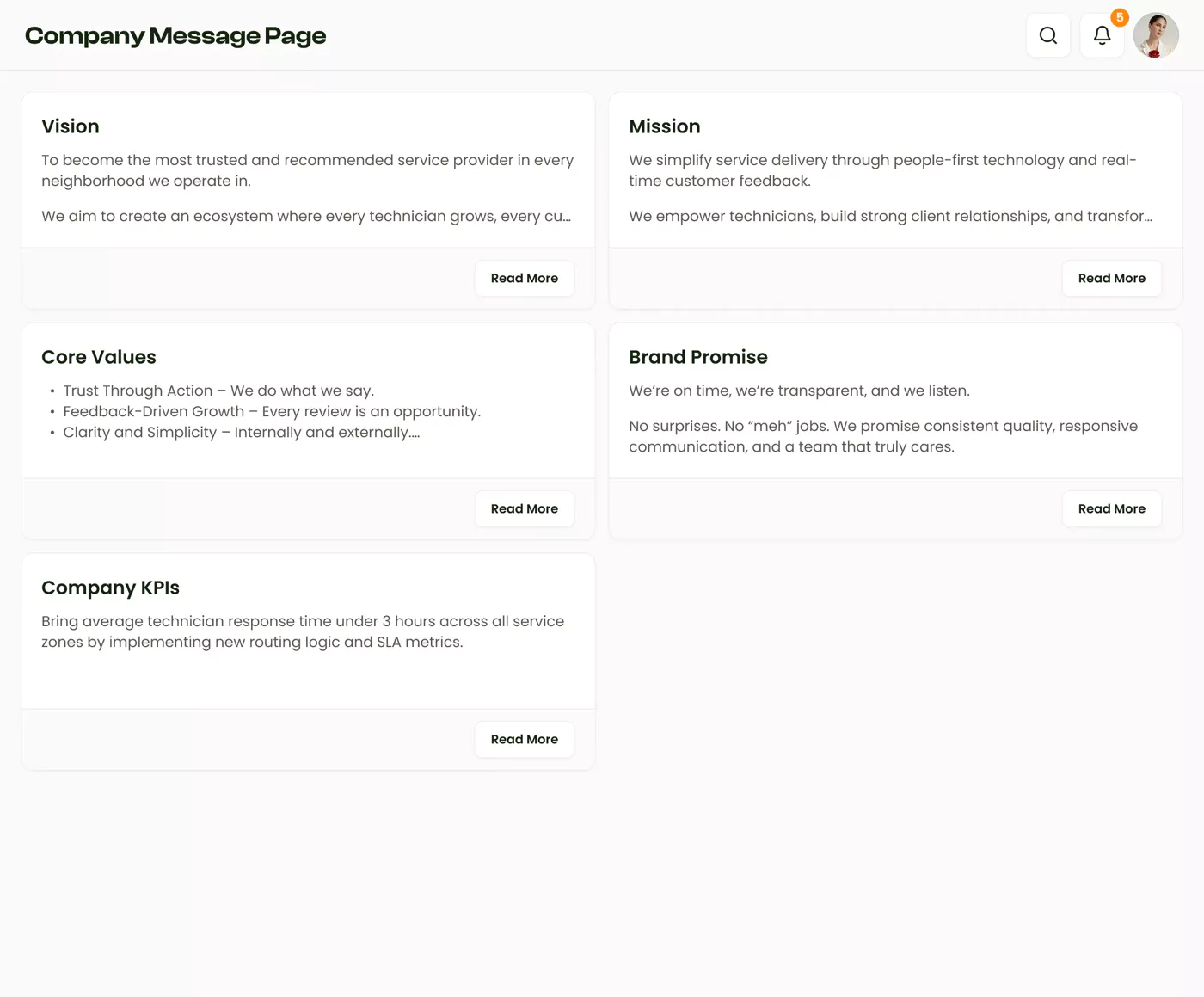Click the 'Feedback-Driven Growth' bullet item
This screenshot has width=1204, height=997.
(x=272, y=411)
